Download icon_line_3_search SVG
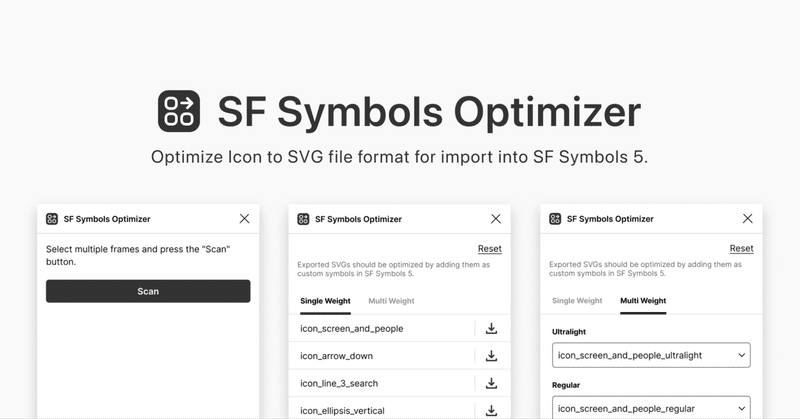Viewport: 800px width, 419px height. tap(491, 383)
